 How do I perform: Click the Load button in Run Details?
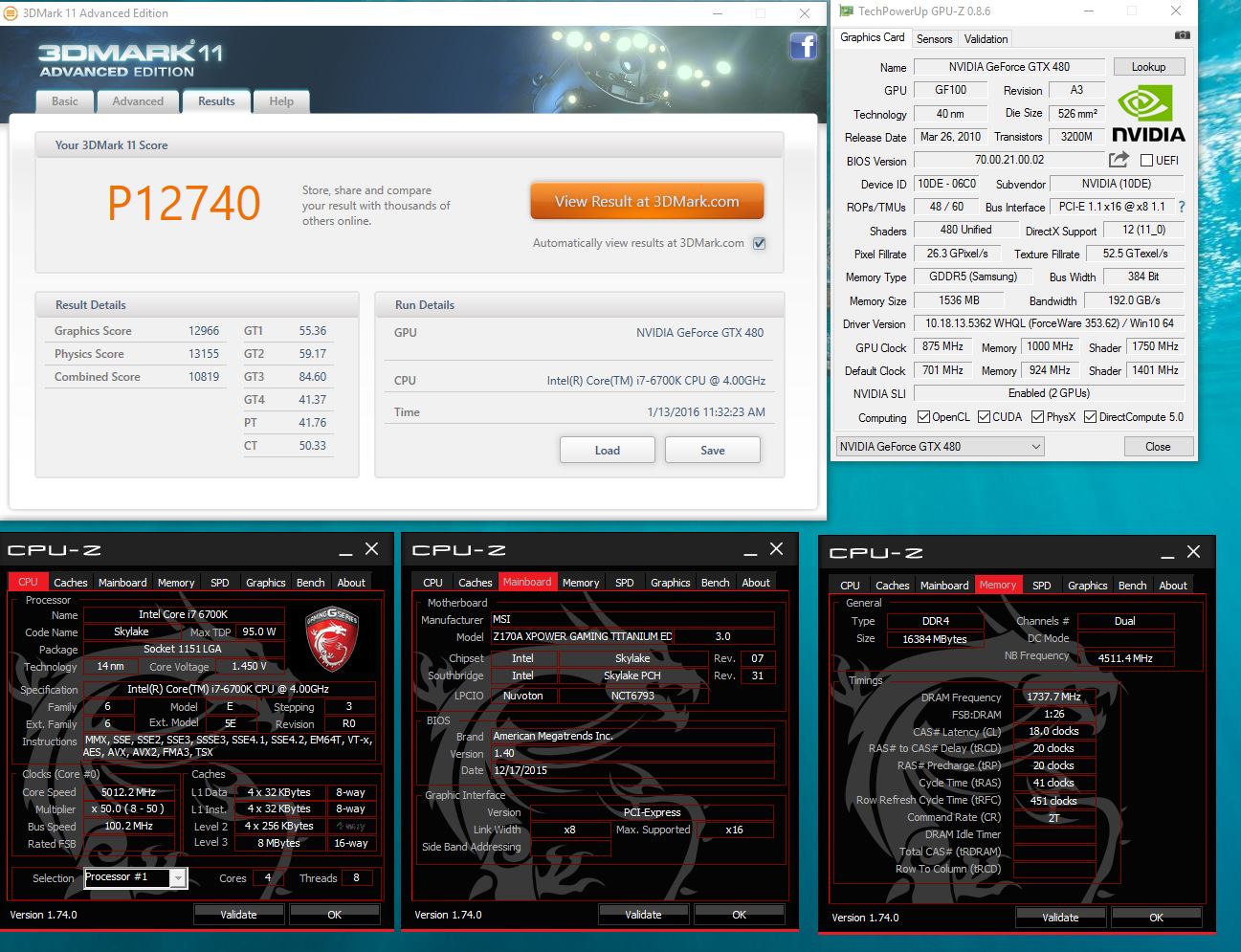[x=608, y=450]
